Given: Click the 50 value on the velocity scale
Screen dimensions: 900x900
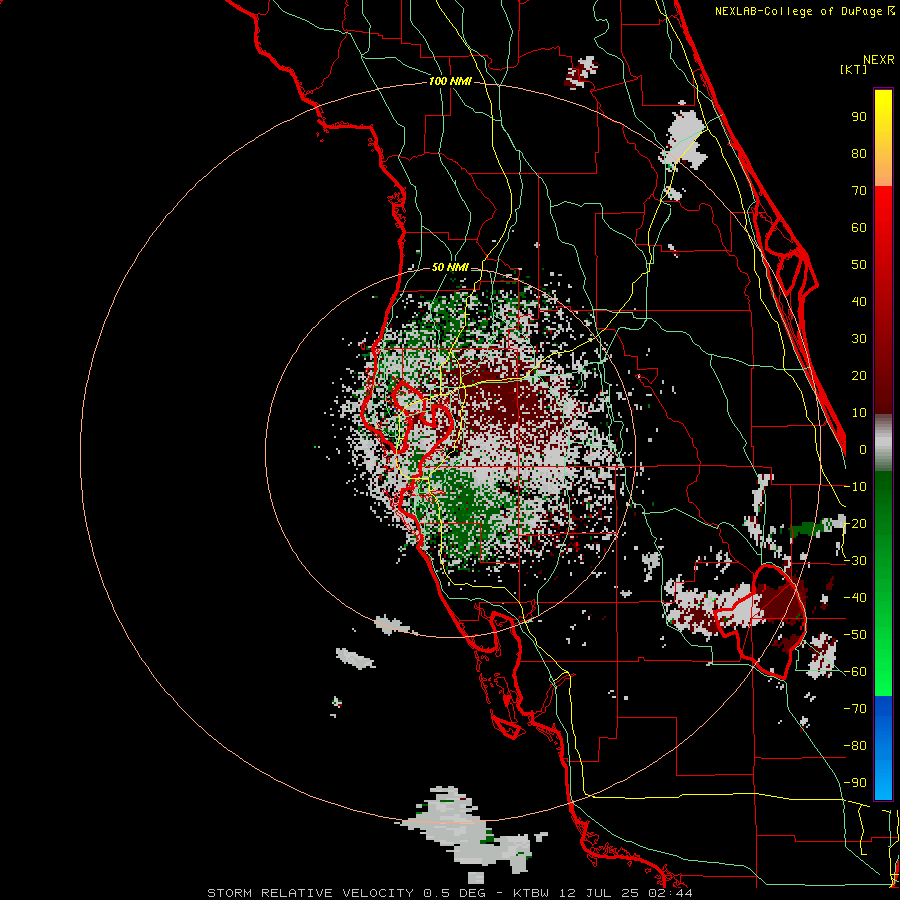Looking at the screenshot, I should (x=859, y=265).
